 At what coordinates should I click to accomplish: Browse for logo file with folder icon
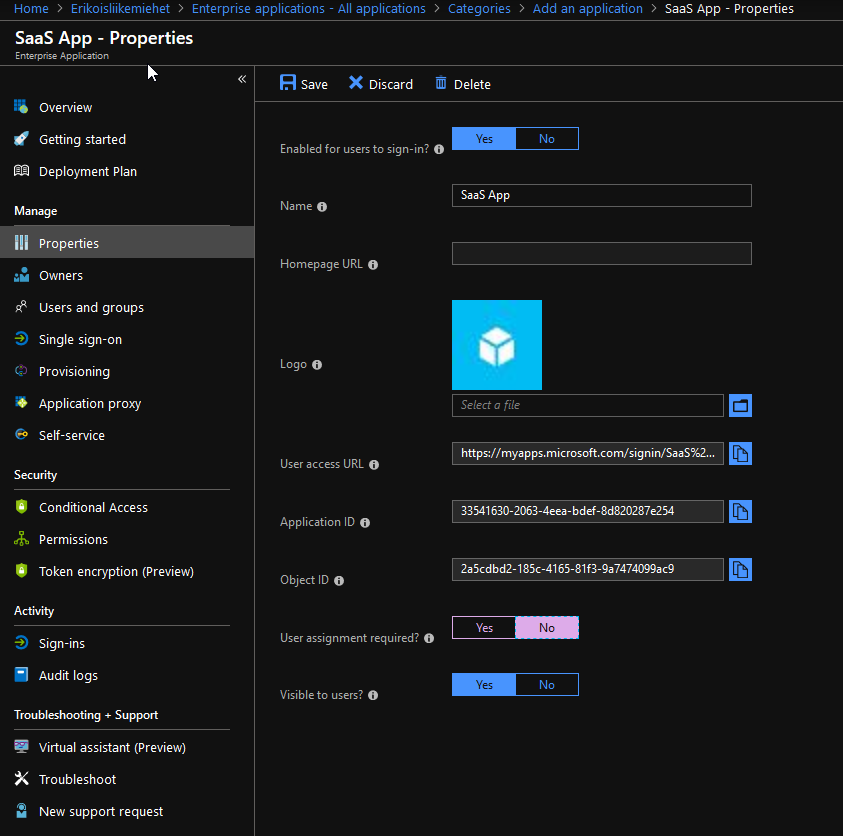click(x=740, y=405)
